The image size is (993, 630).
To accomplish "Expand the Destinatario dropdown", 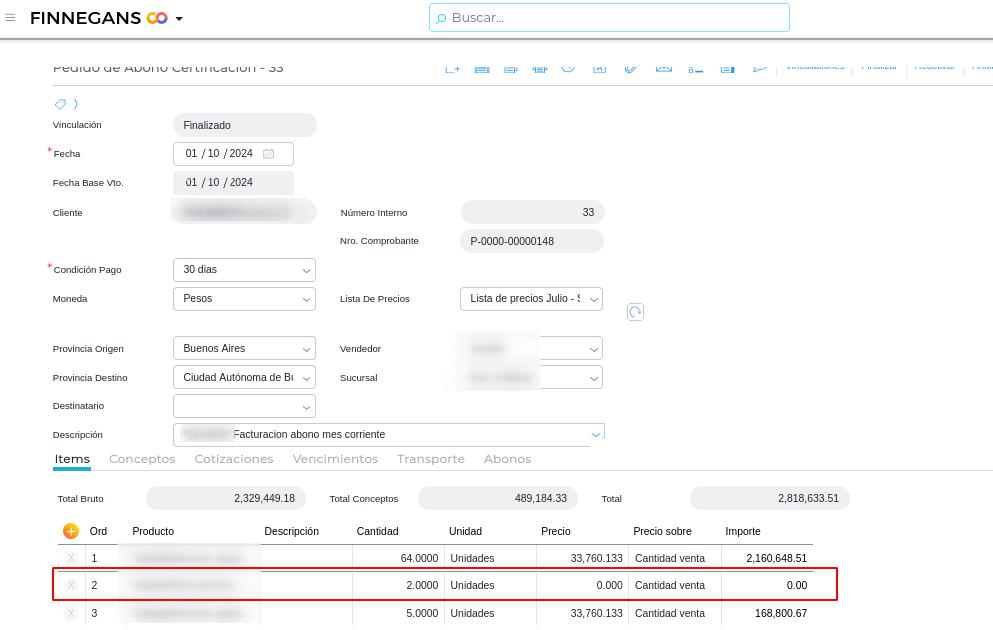I will coord(306,407).
